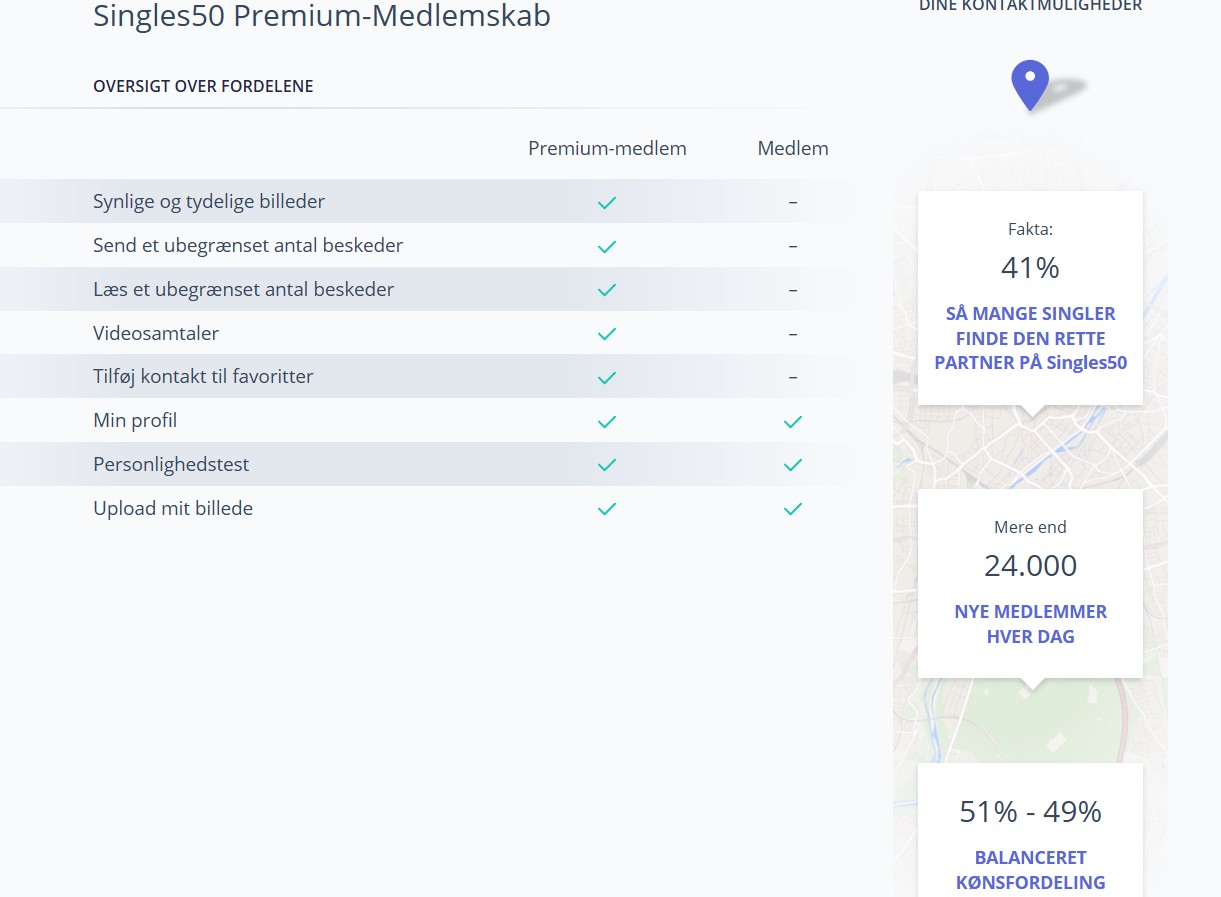Screen dimensions: 1221x897
Task: Click the Min profil feature label
Action: point(135,420)
